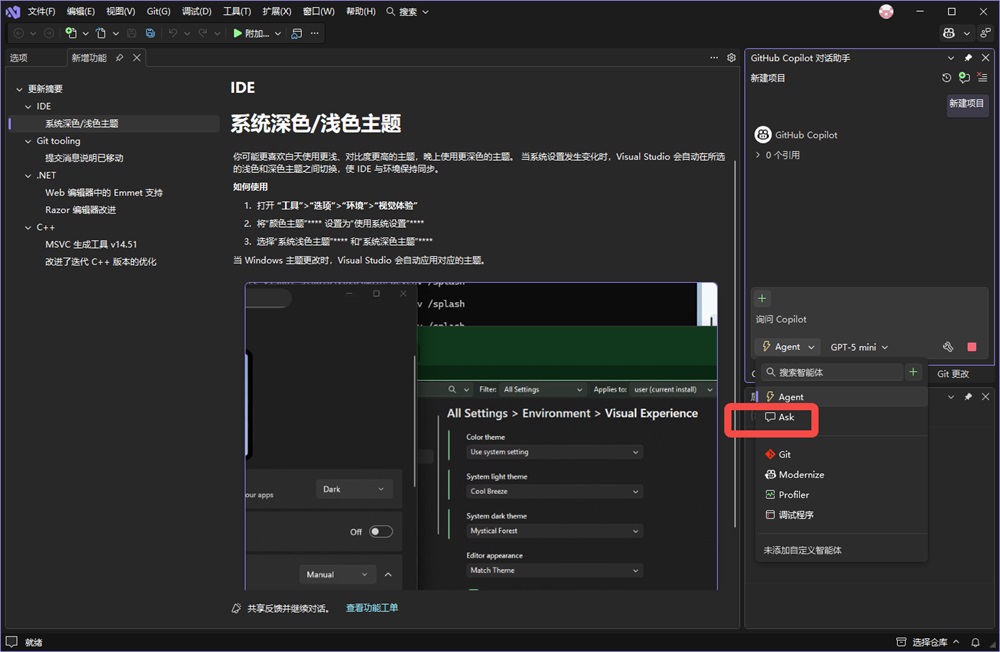1000x652 pixels.
Task: Select Ask in the agent list
Action: tap(842, 417)
